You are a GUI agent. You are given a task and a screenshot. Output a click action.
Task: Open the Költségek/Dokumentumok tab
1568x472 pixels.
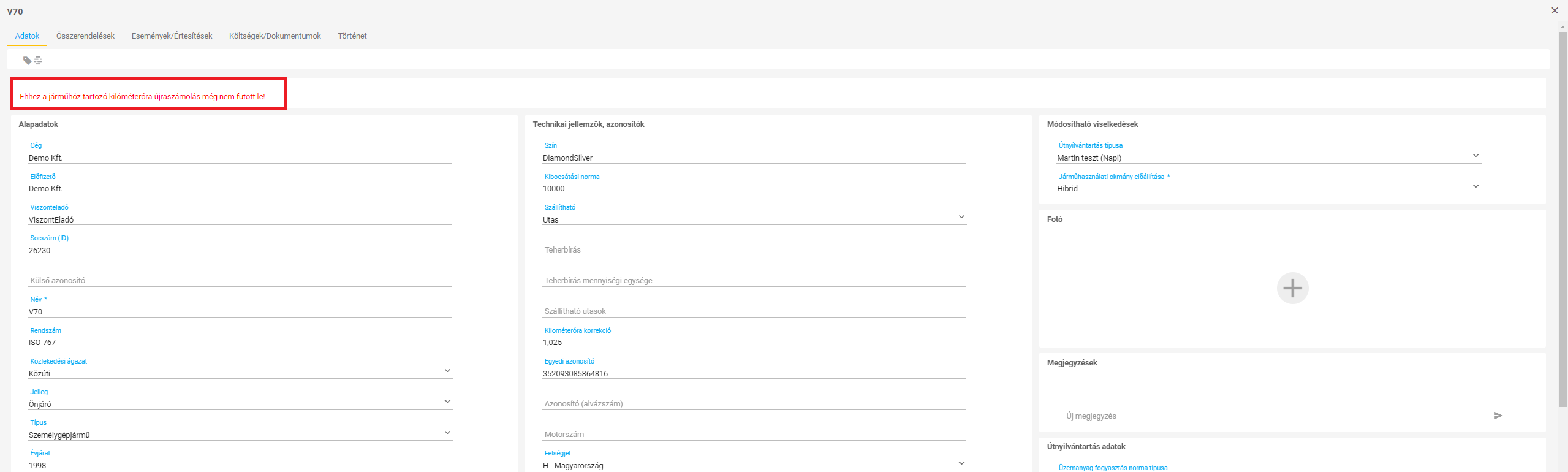[275, 36]
